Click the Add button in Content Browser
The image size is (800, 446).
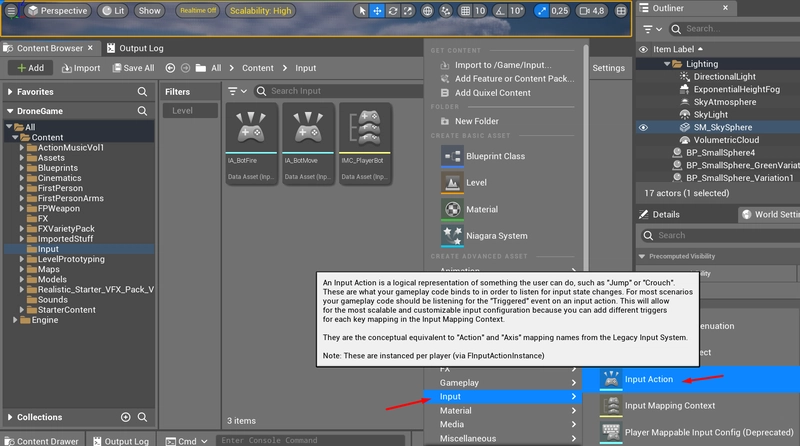point(31,68)
